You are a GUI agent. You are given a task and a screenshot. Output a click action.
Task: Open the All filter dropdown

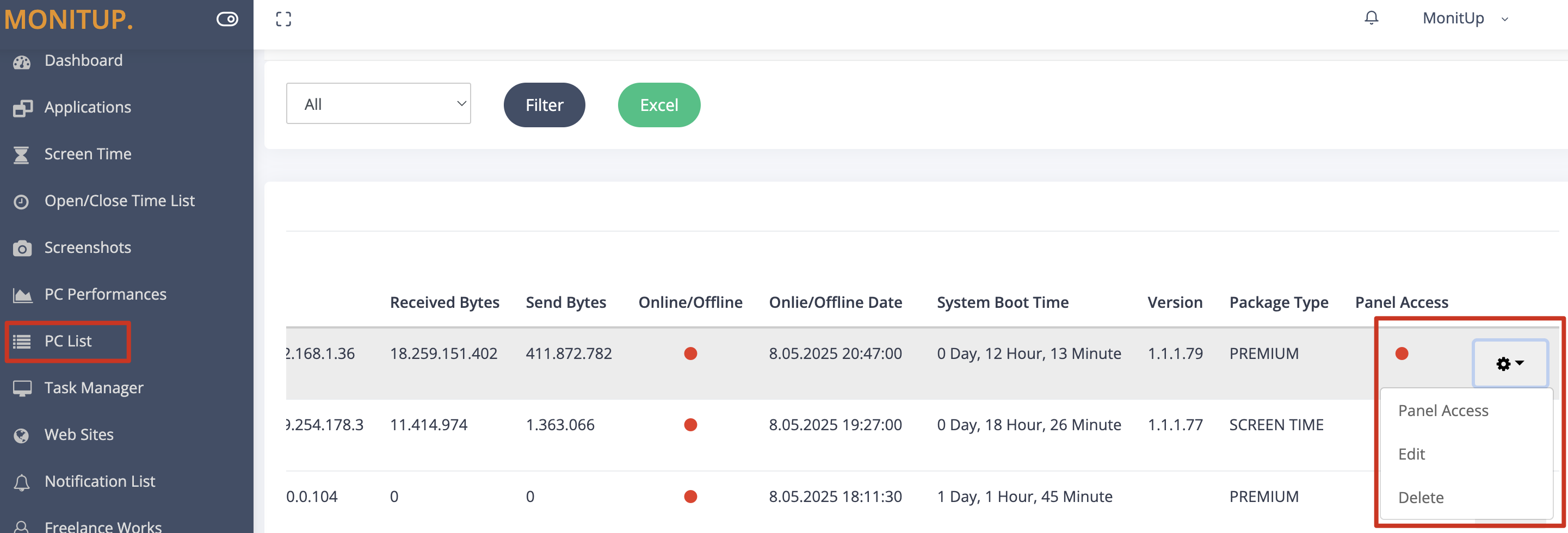(x=378, y=103)
